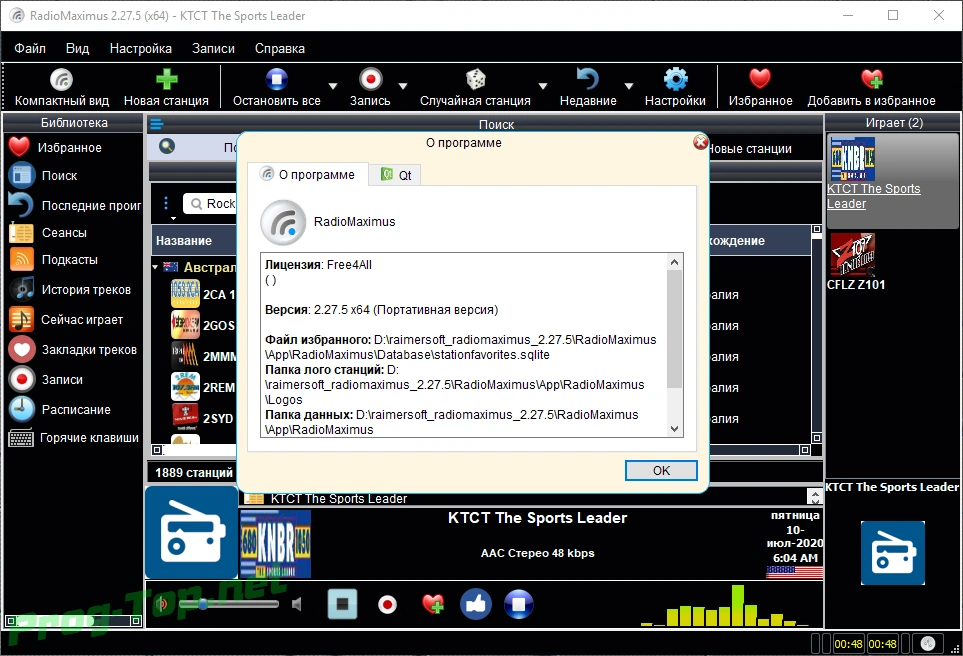
Task: Click heart-plus add favorite in player
Action: (x=433, y=604)
